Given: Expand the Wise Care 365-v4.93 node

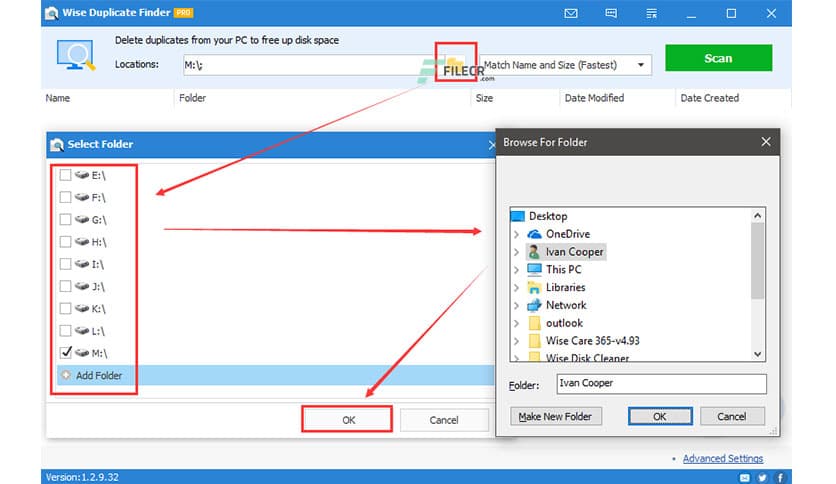Looking at the screenshot, I should tap(516, 341).
